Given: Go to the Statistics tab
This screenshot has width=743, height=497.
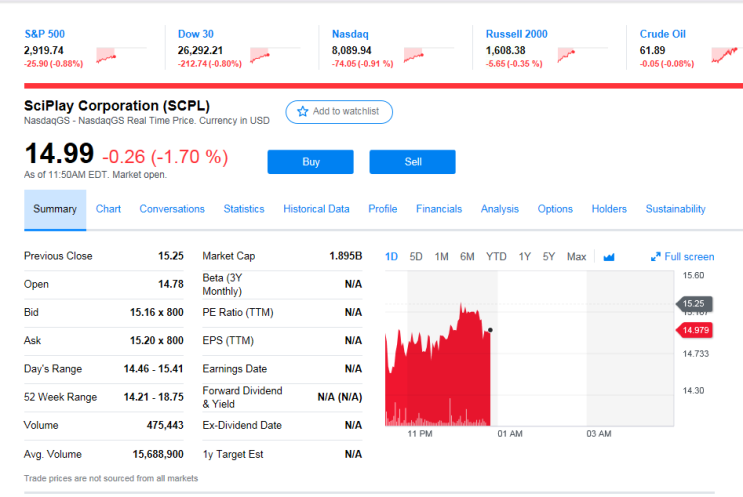Looking at the screenshot, I should tap(244, 209).
